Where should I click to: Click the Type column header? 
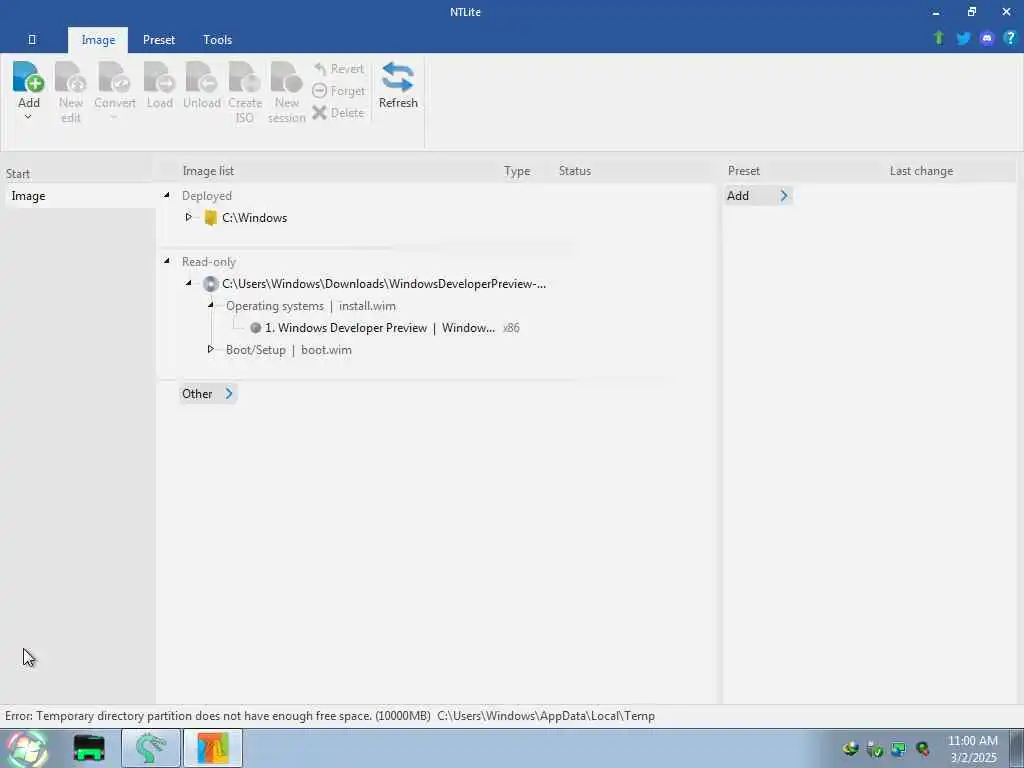[x=517, y=171]
